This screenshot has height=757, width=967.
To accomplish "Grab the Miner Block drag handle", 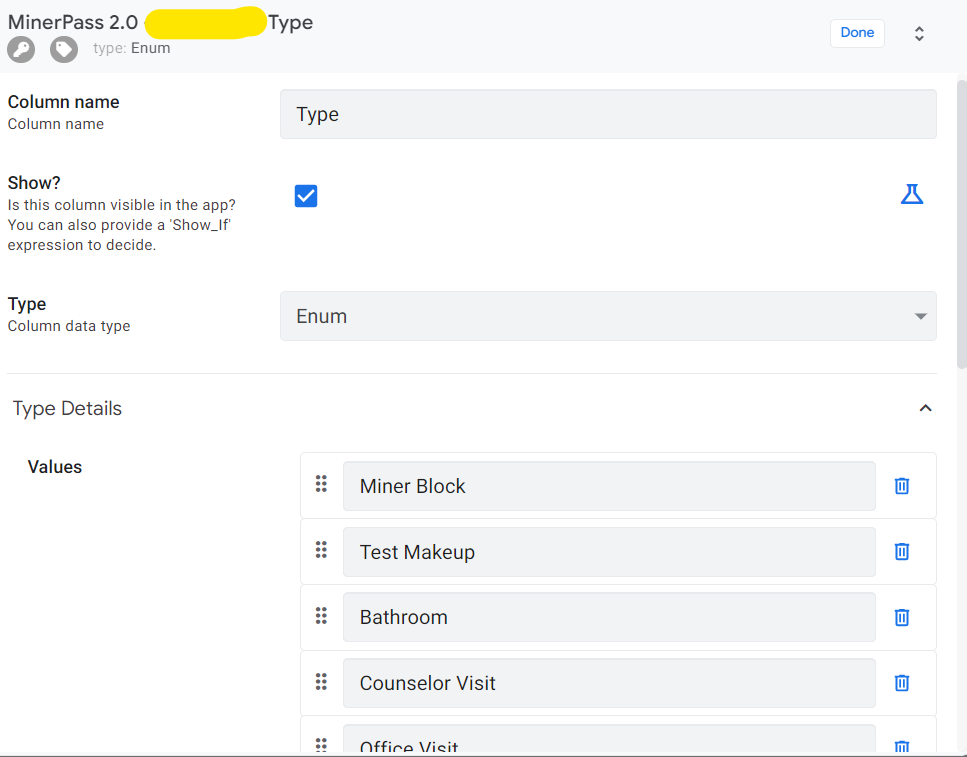I will (x=321, y=484).
